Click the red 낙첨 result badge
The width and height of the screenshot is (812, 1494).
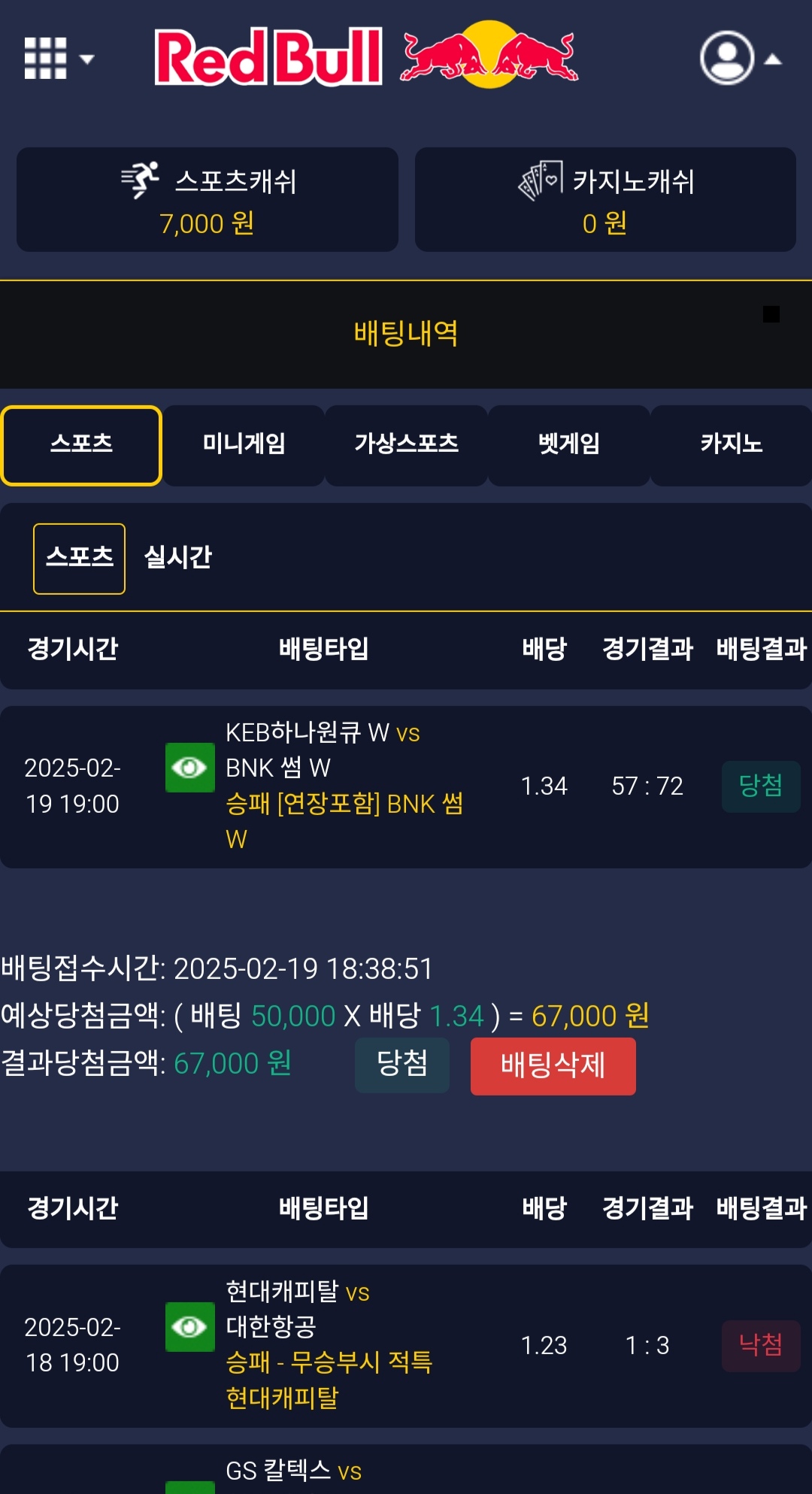[x=760, y=1345]
